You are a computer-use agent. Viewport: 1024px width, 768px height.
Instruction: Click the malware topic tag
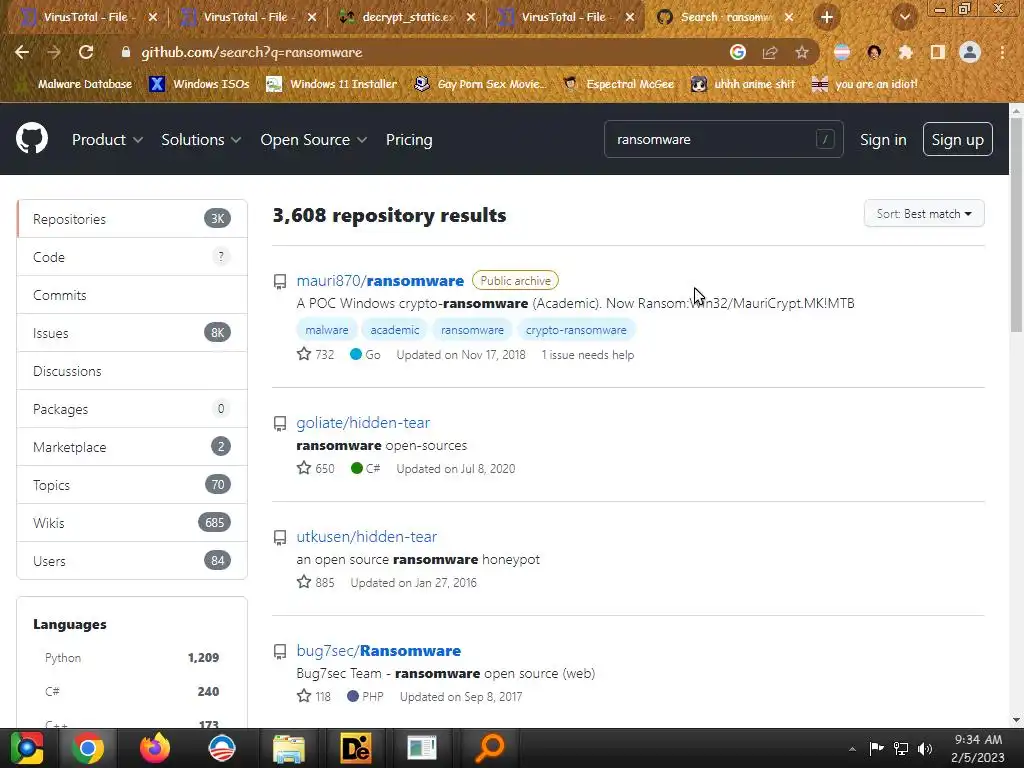pos(327,330)
